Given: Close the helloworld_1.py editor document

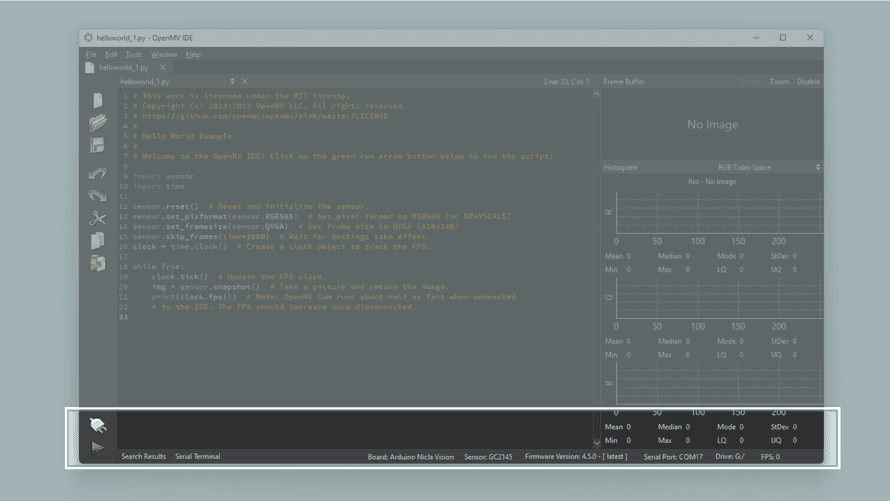Looking at the screenshot, I should pos(245,82).
